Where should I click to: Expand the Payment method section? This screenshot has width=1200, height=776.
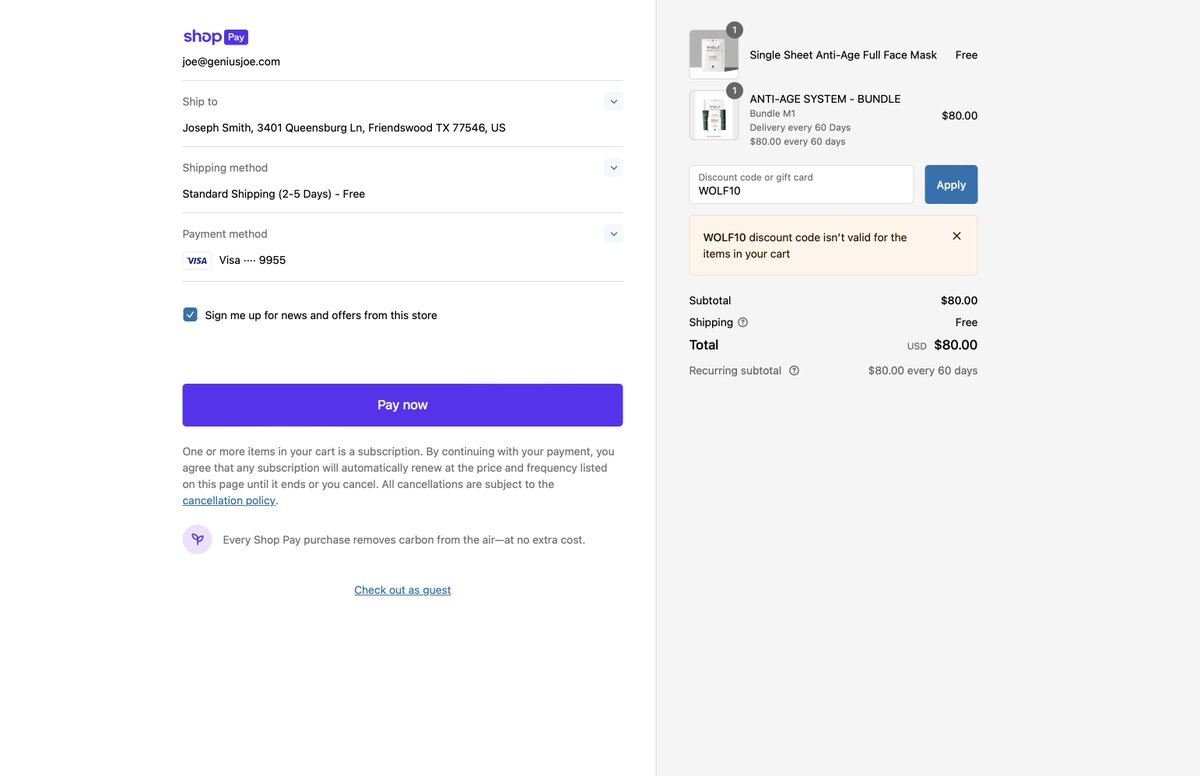point(614,233)
